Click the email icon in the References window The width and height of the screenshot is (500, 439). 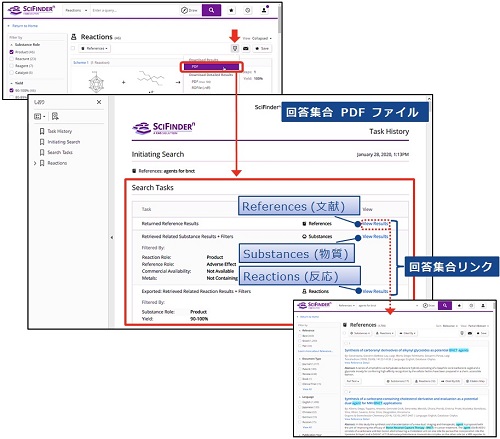(x=470, y=333)
